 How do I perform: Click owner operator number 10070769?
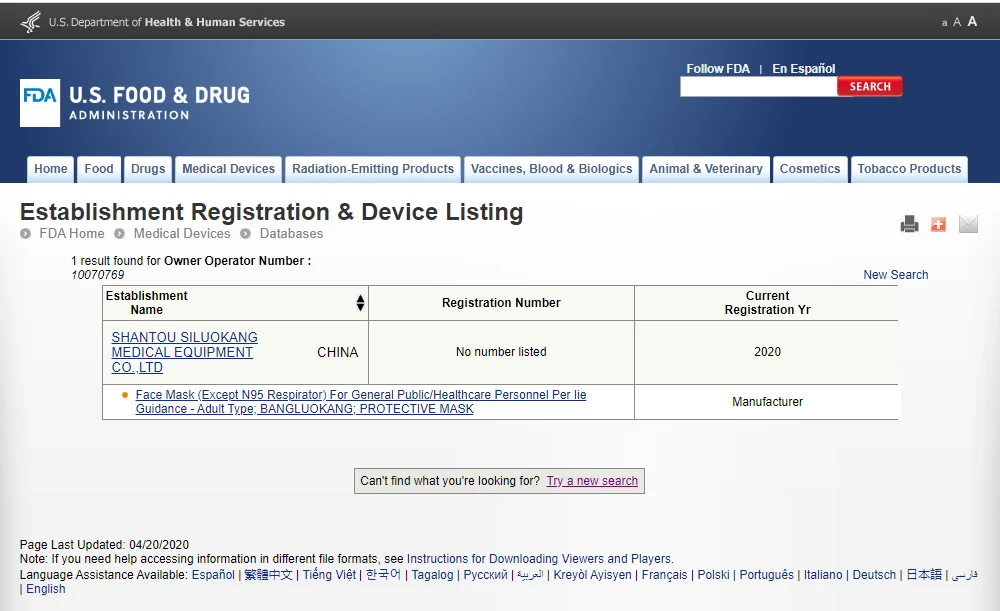98,275
